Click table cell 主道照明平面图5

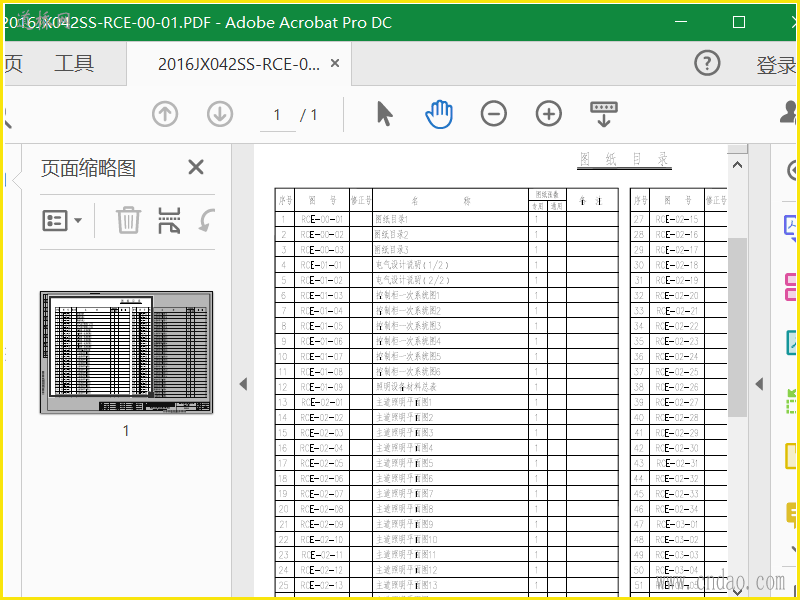click(x=451, y=463)
